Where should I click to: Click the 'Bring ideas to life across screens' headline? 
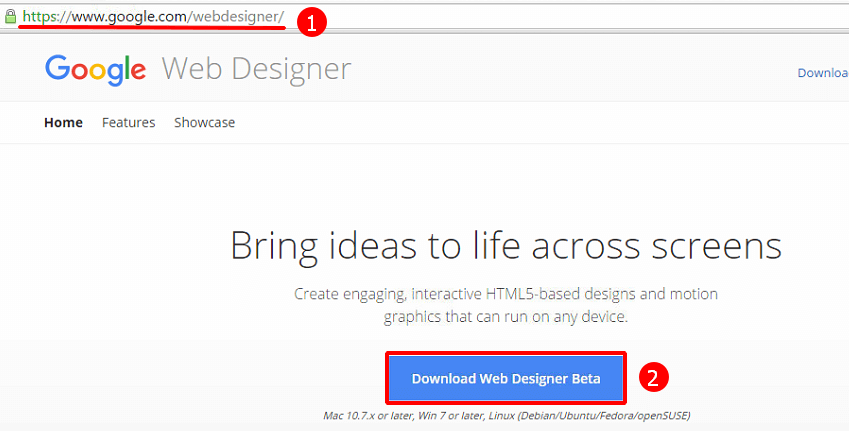(505, 245)
